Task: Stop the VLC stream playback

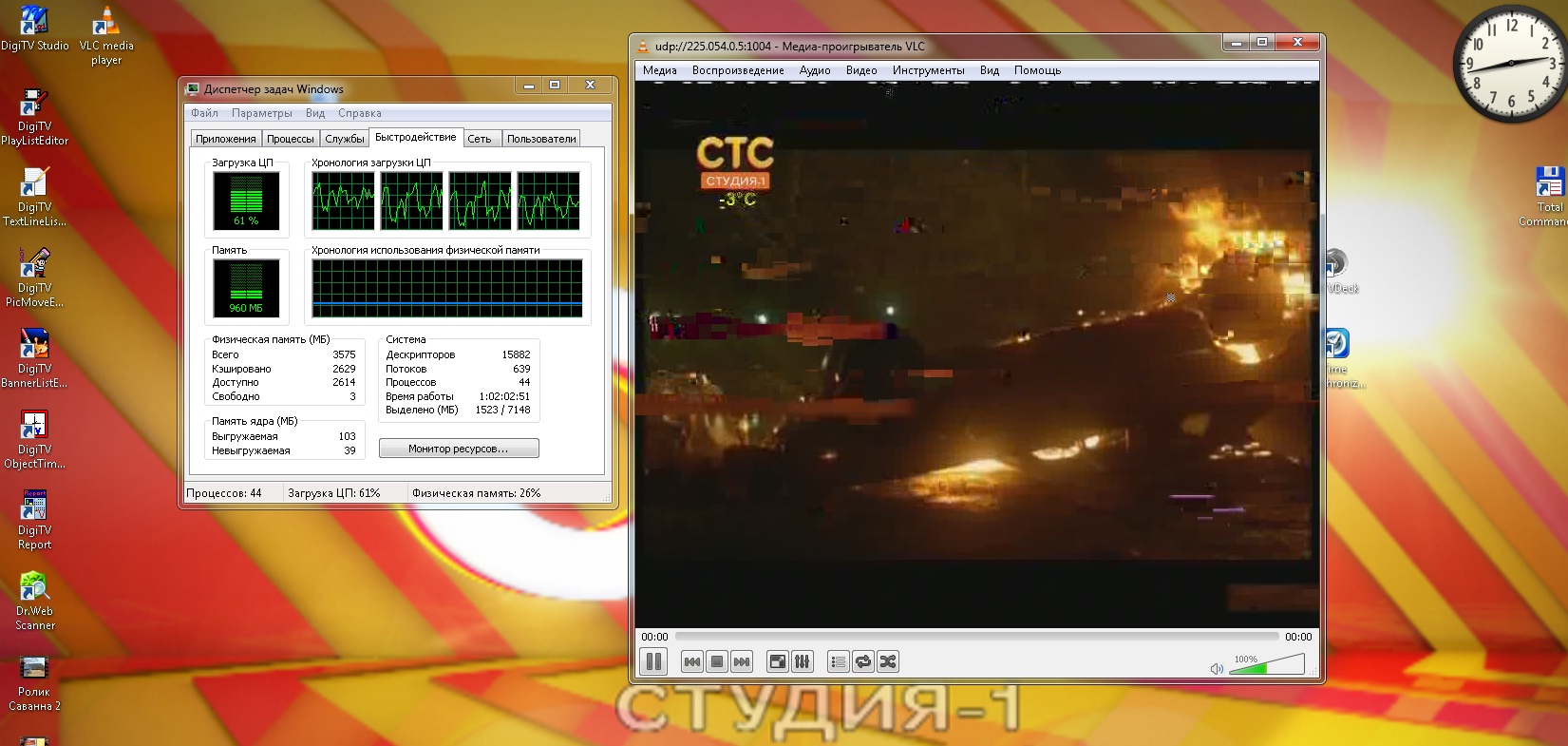Action: 717,661
